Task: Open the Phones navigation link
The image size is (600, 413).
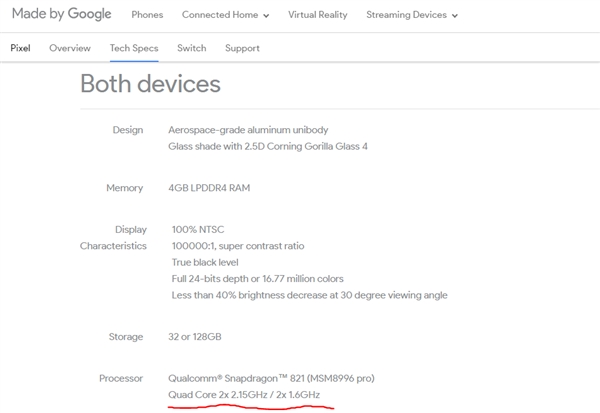Action: pos(148,15)
